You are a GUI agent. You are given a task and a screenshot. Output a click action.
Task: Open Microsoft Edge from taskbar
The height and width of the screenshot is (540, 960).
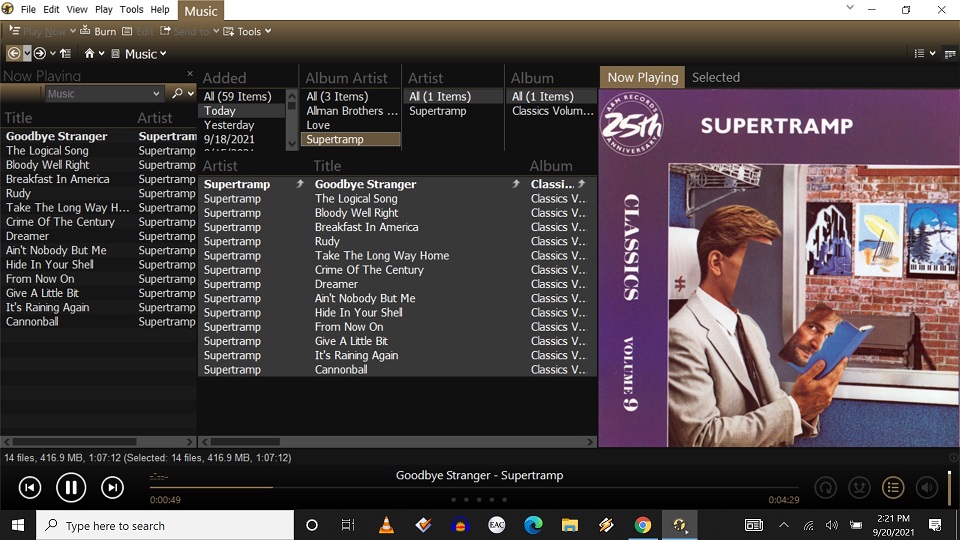(x=533, y=525)
